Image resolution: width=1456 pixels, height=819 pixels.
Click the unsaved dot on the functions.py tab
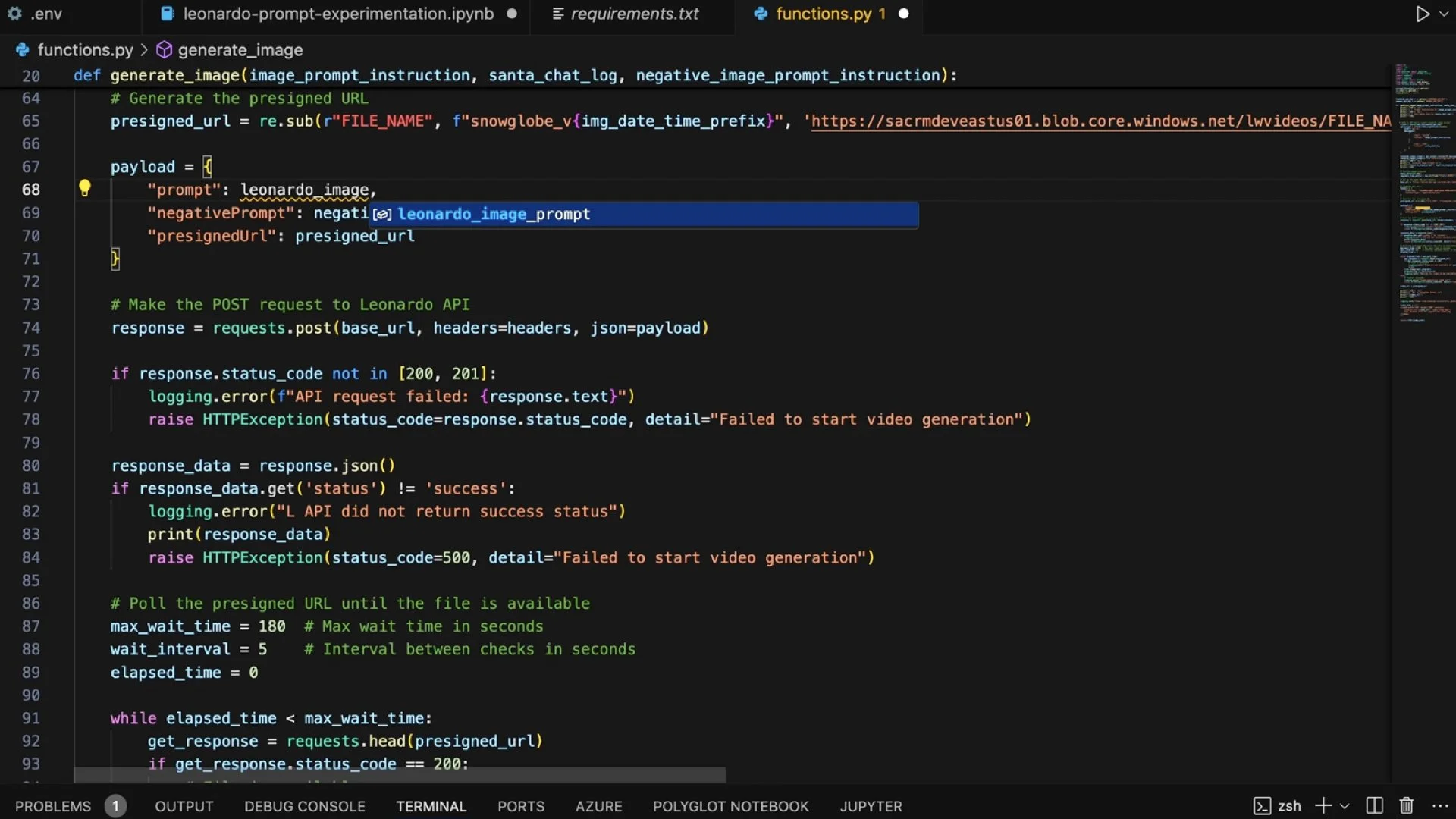click(x=903, y=14)
